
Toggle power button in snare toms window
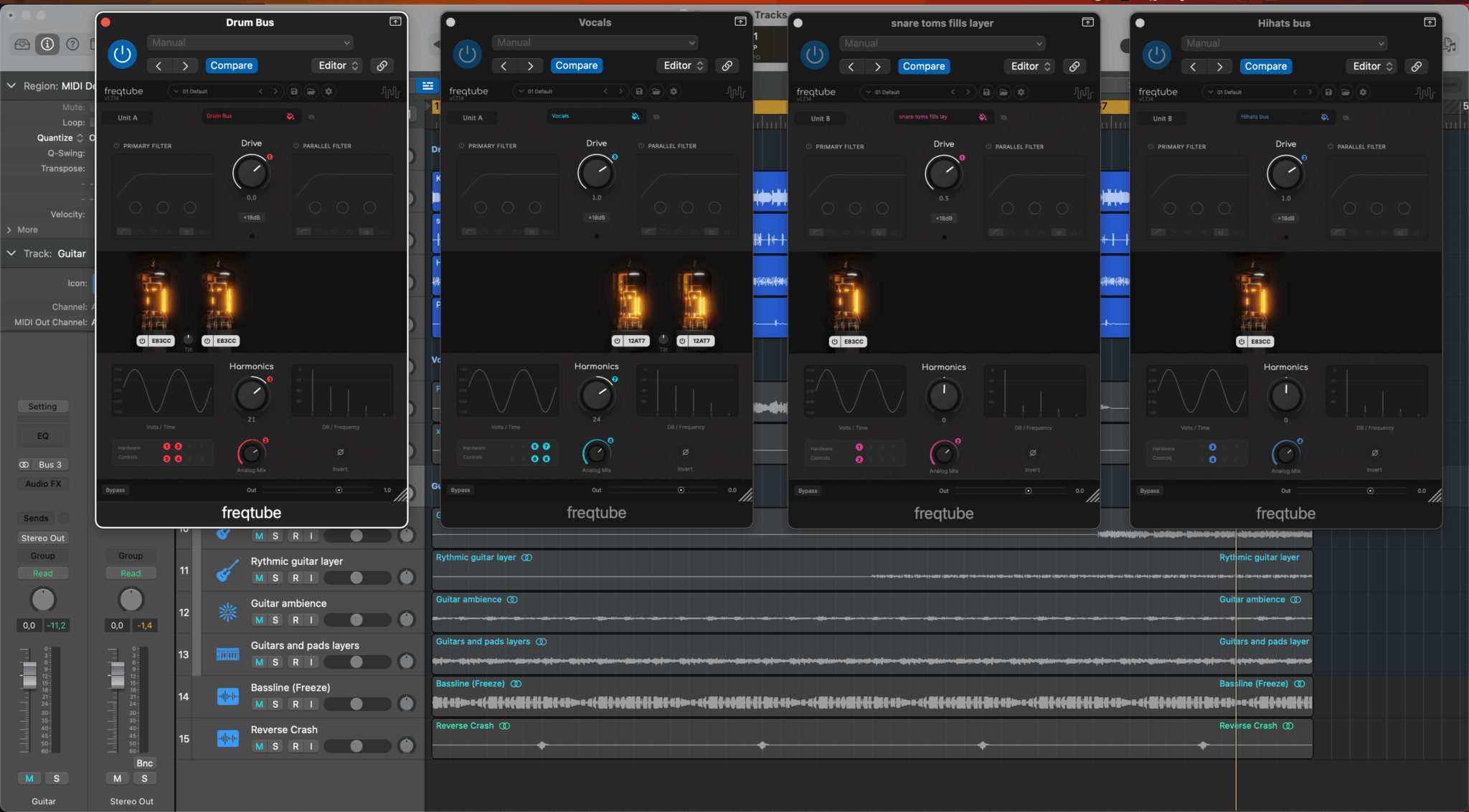point(814,55)
